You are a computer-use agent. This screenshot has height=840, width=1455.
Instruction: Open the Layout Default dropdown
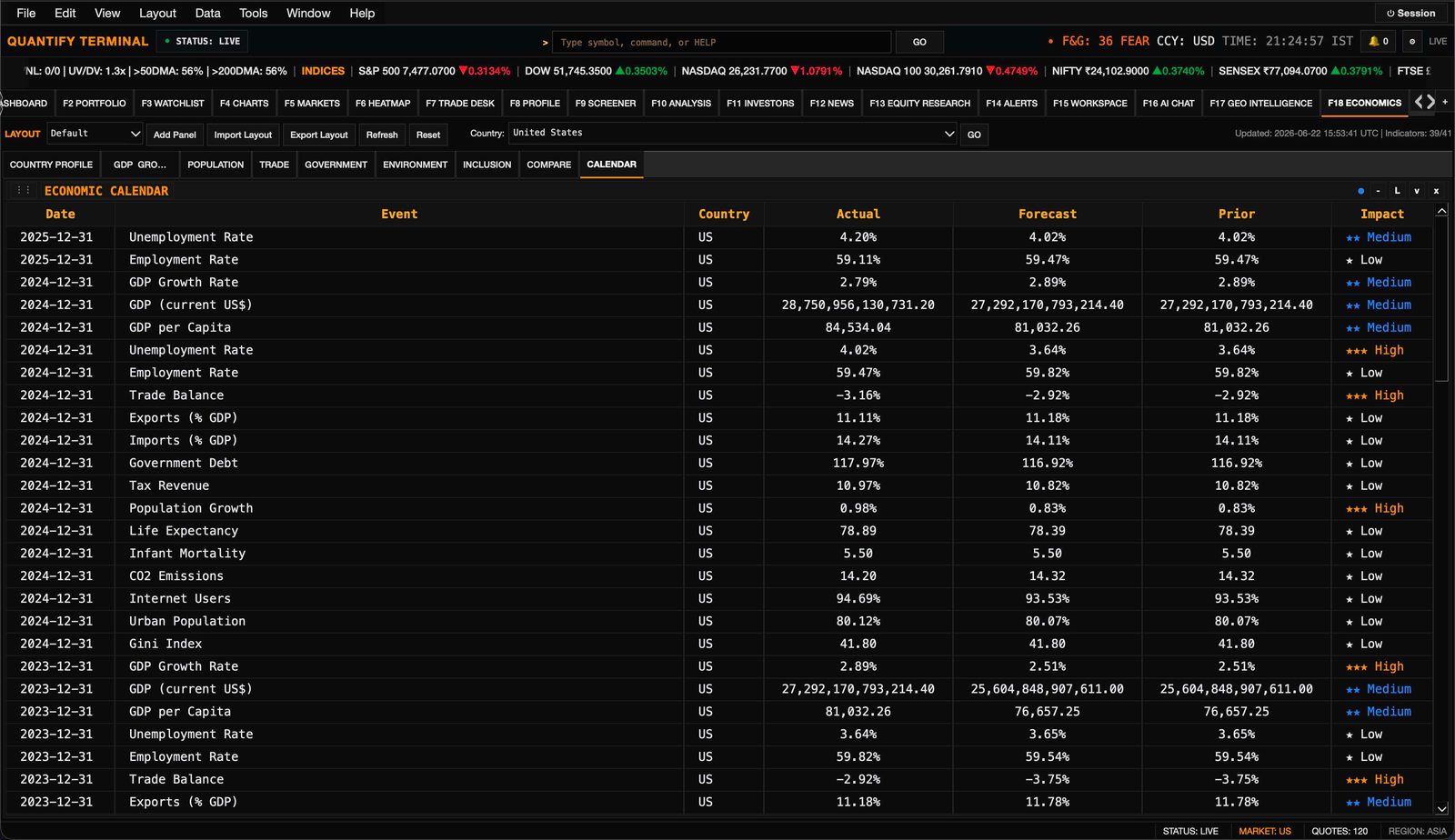coord(95,134)
